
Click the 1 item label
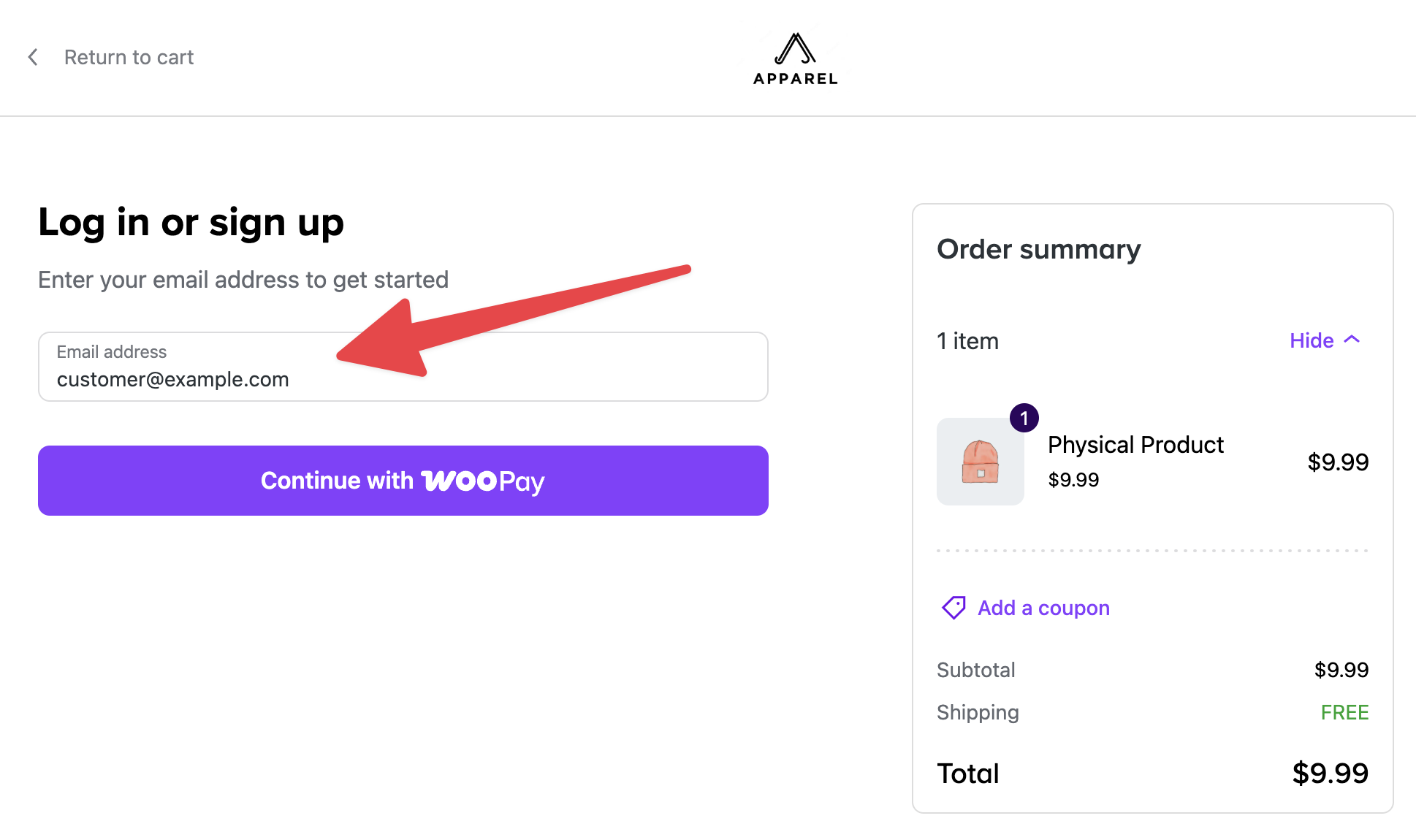click(x=967, y=341)
